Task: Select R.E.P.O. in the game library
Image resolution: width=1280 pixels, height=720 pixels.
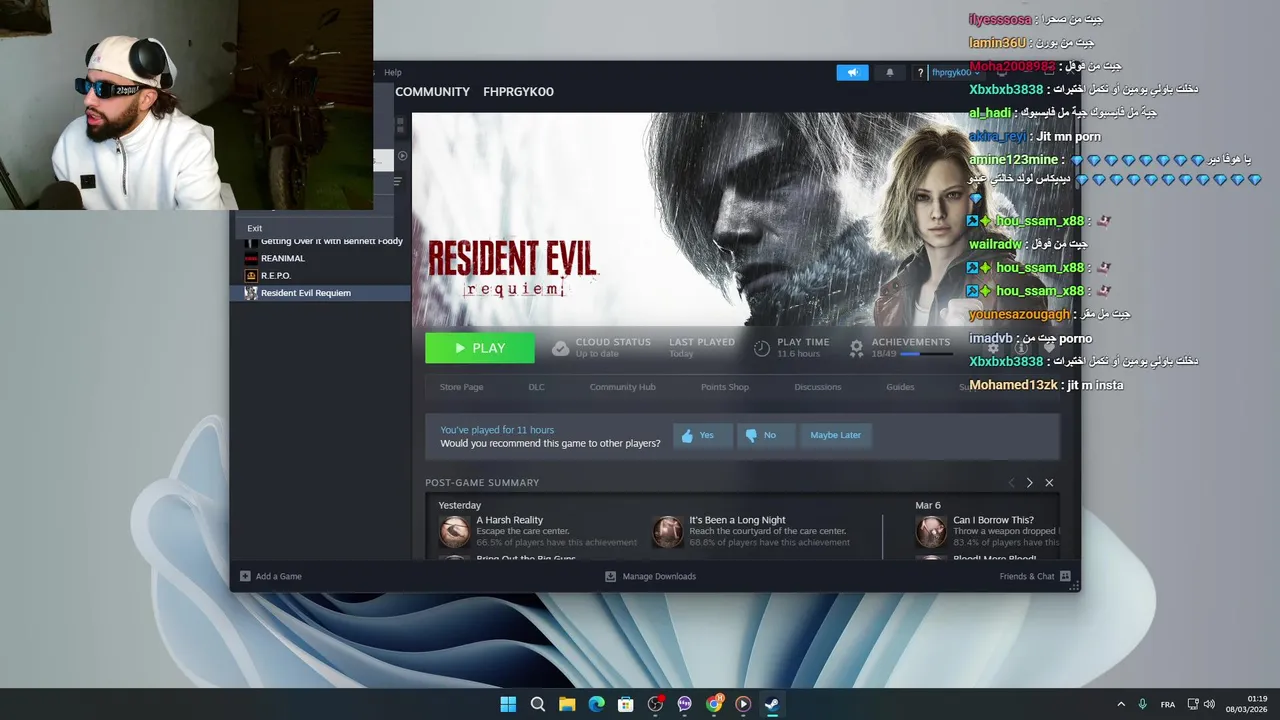Action: [x=276, y=275]
